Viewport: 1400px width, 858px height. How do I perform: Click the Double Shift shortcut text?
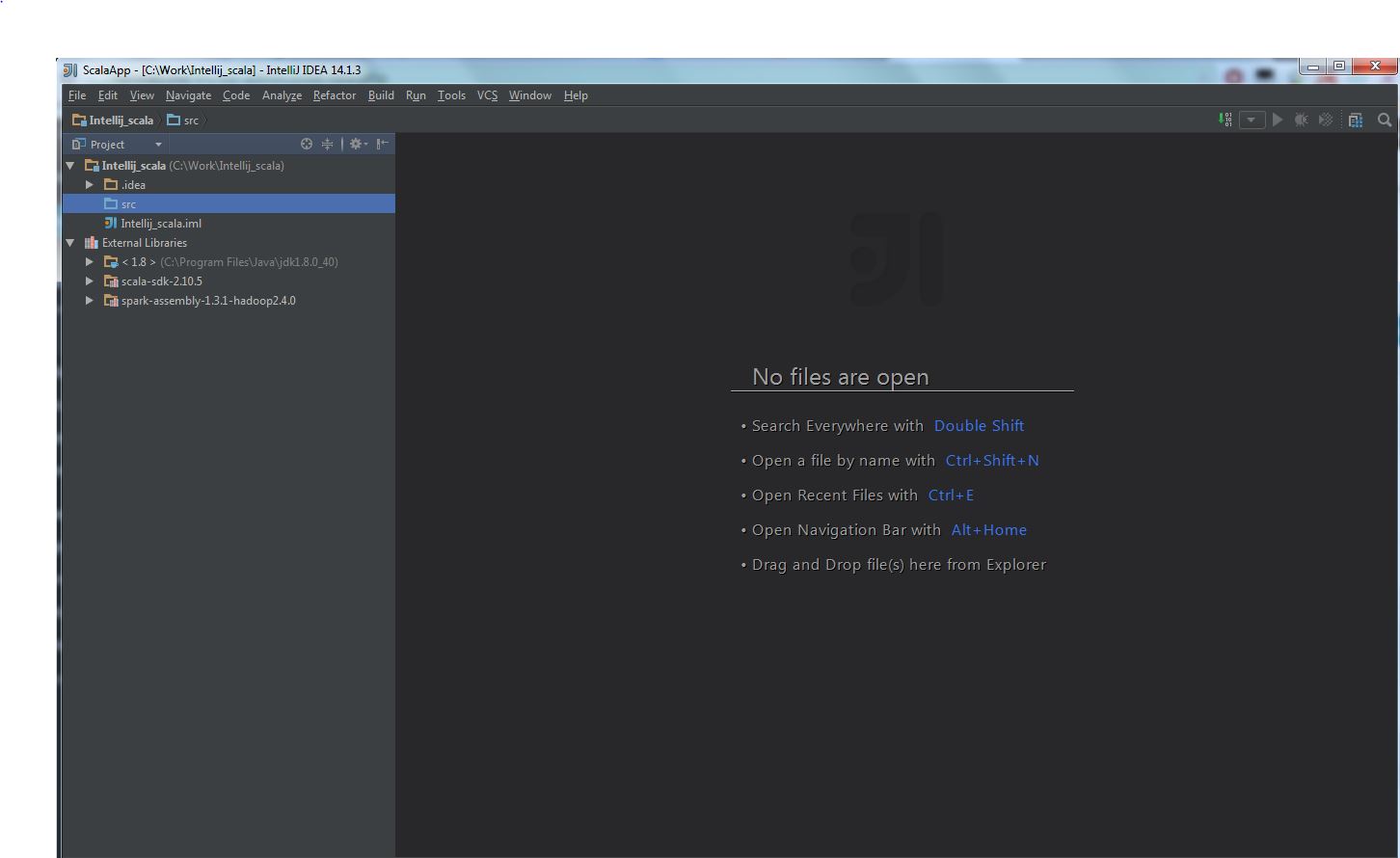click(979, 426)
